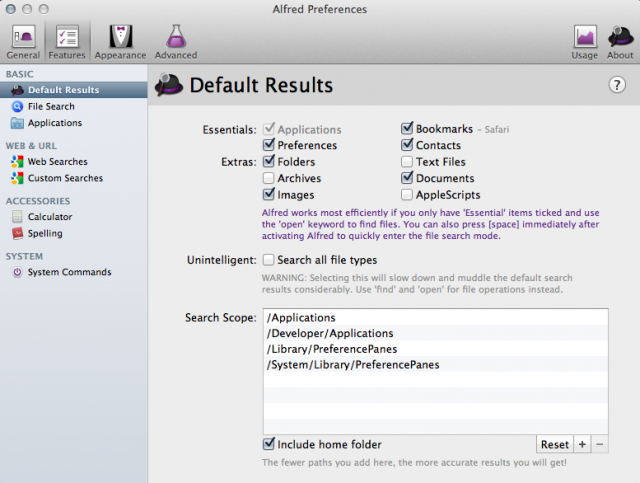Image resolution: width=640 pixels, height=483 pixels.
Task: Click the Alfred Preferences window title
Action: click(320, 9)
